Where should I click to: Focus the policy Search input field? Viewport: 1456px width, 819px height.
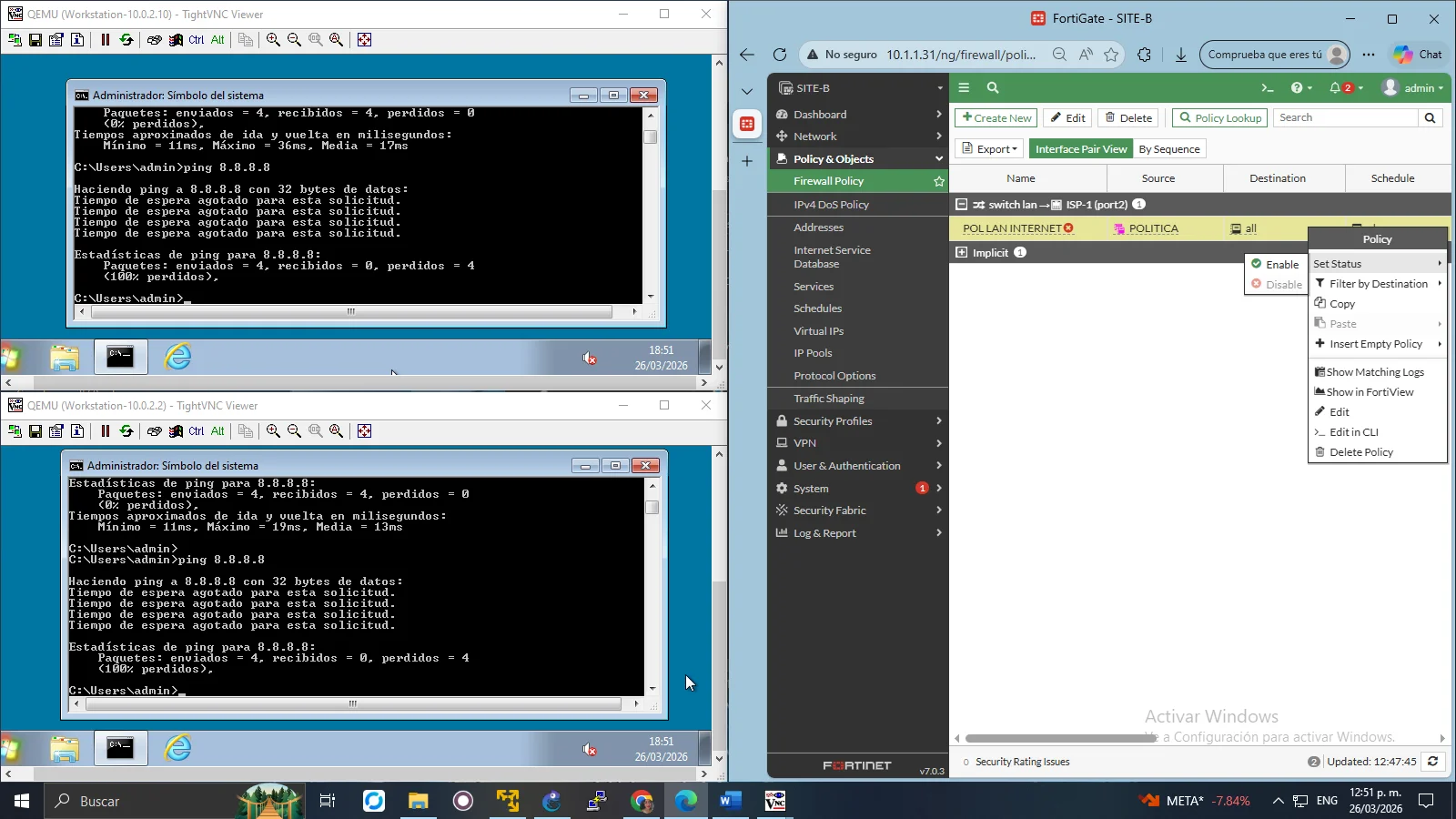(x=1346, y=117)
